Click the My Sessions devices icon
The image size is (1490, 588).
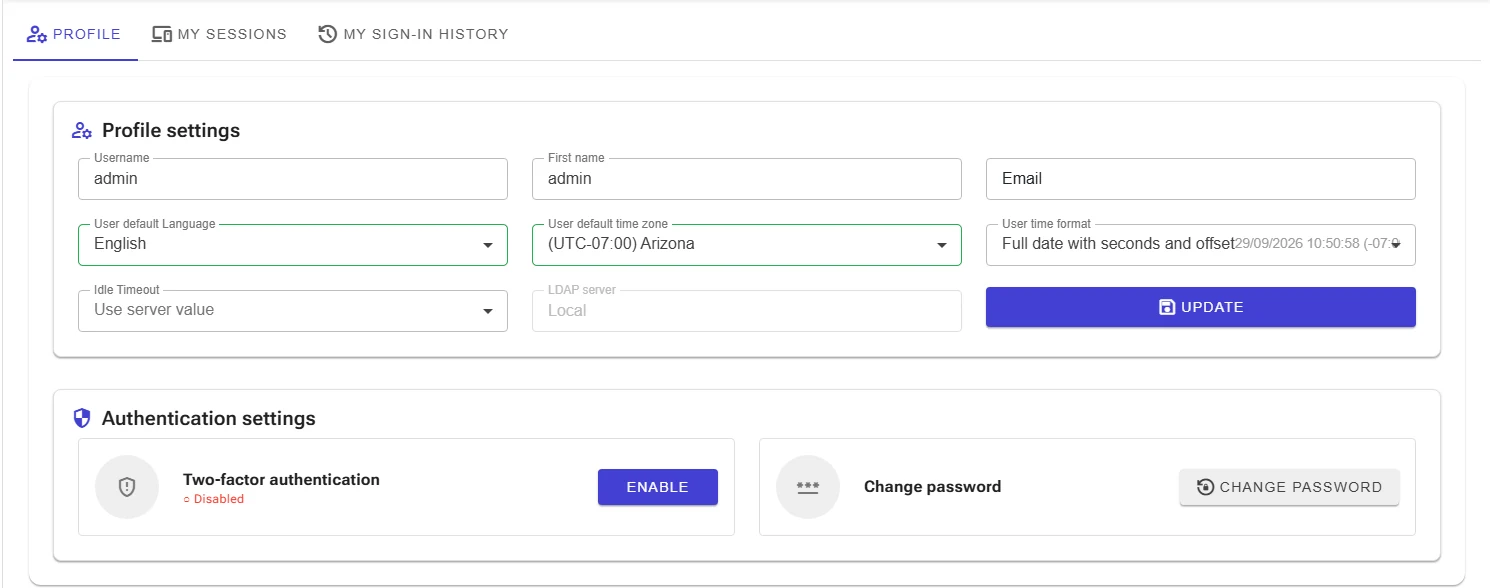click(x=162, y=34)
